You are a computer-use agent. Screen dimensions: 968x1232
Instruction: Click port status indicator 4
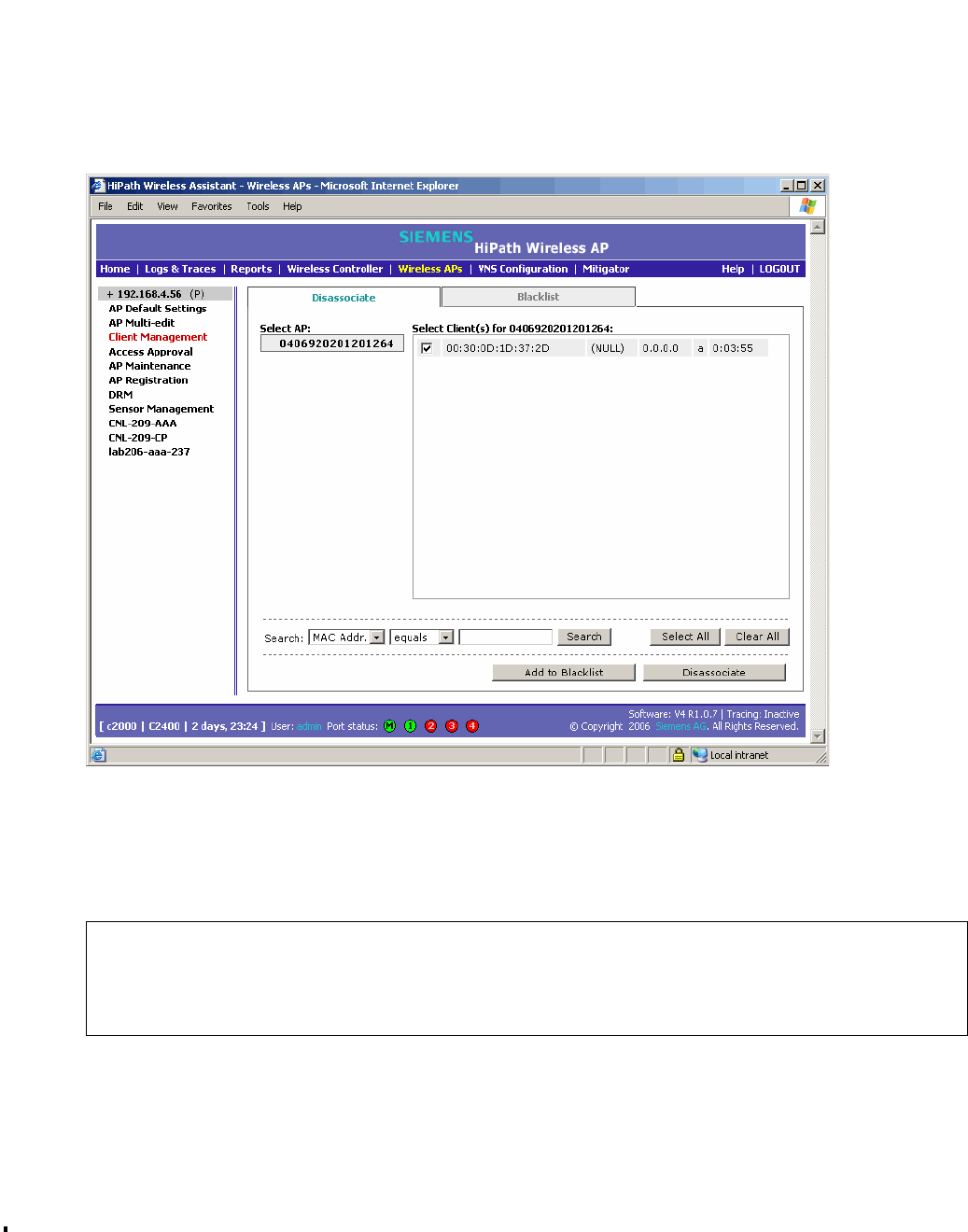click(x=472, y=726)
